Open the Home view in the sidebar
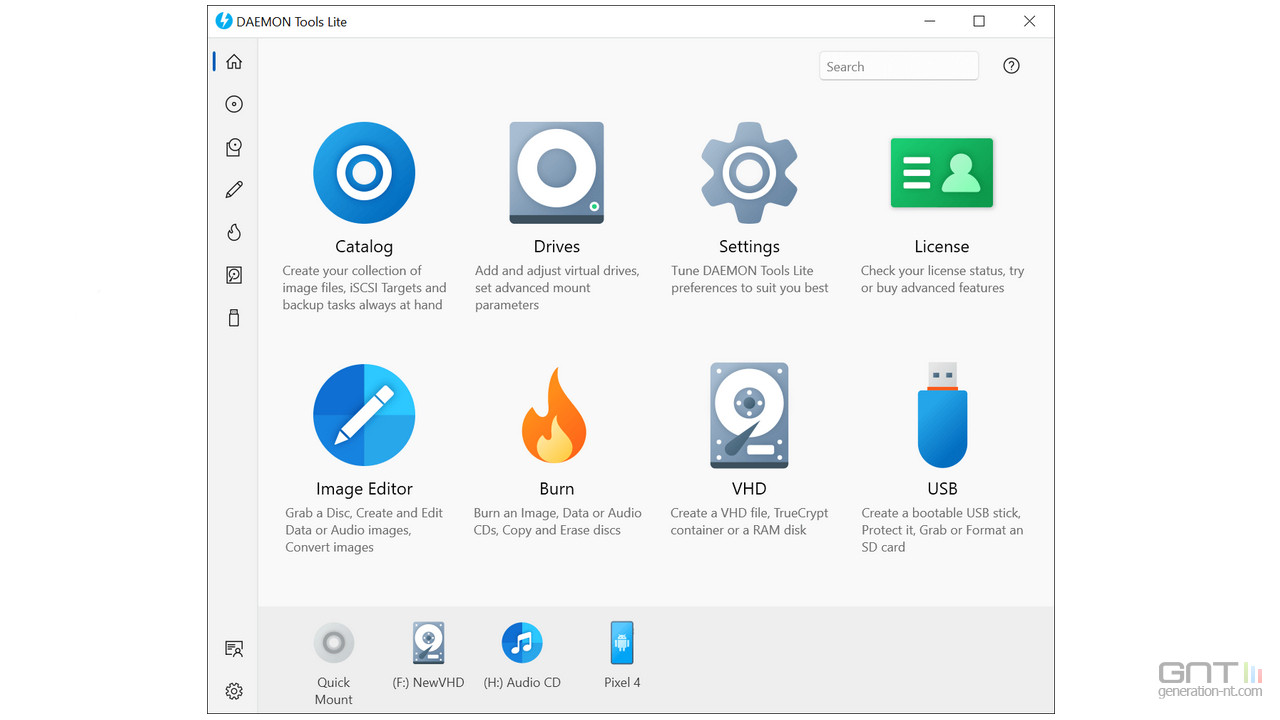1280x720 pixels. tap(234, 62)
